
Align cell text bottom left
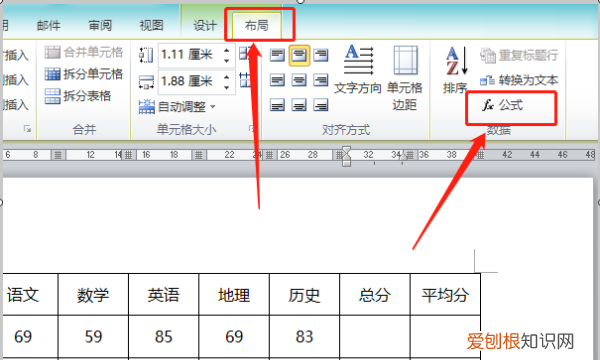tap(277, 104)
